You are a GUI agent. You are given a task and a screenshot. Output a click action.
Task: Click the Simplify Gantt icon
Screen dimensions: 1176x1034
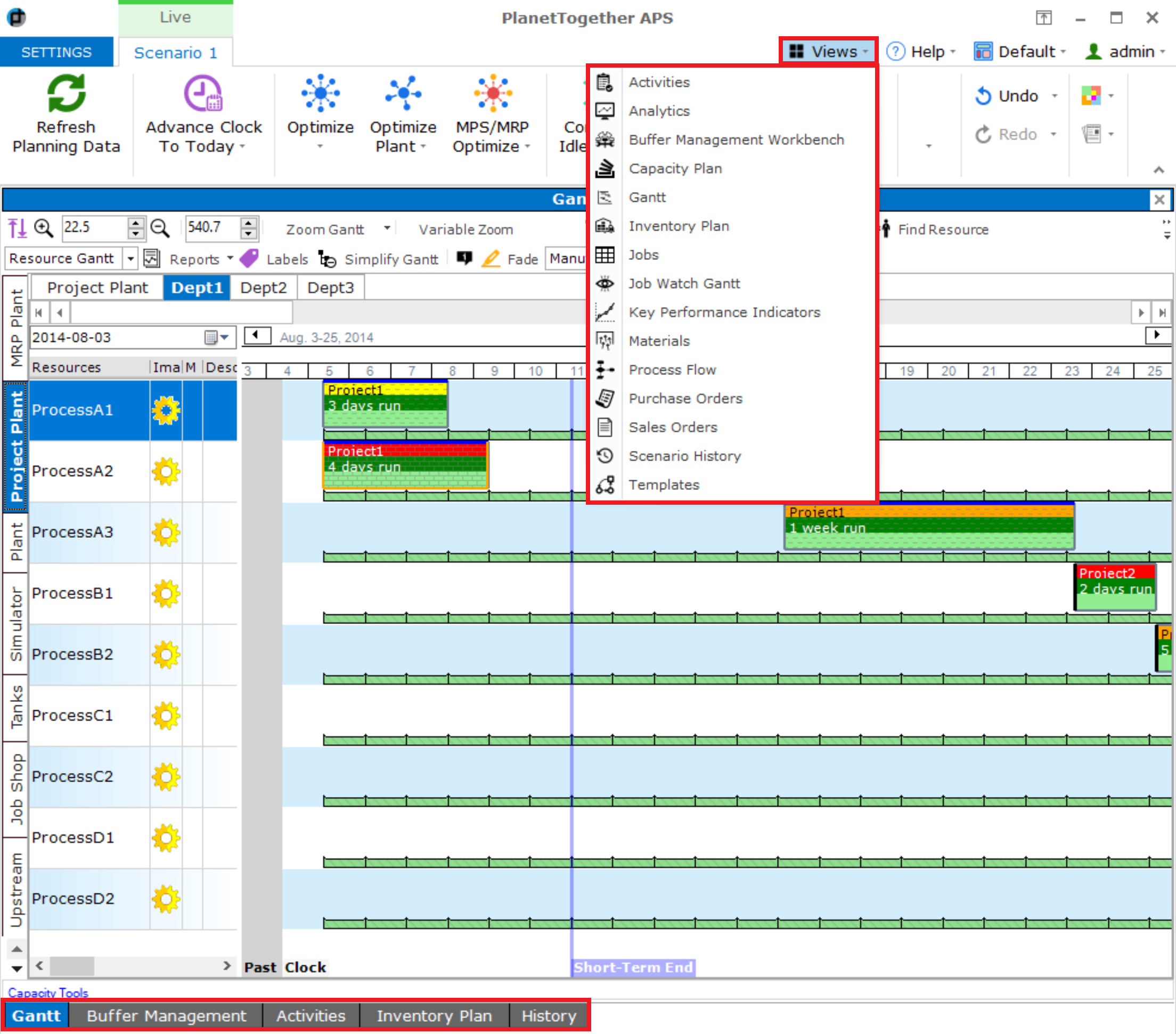pos(328,259)
